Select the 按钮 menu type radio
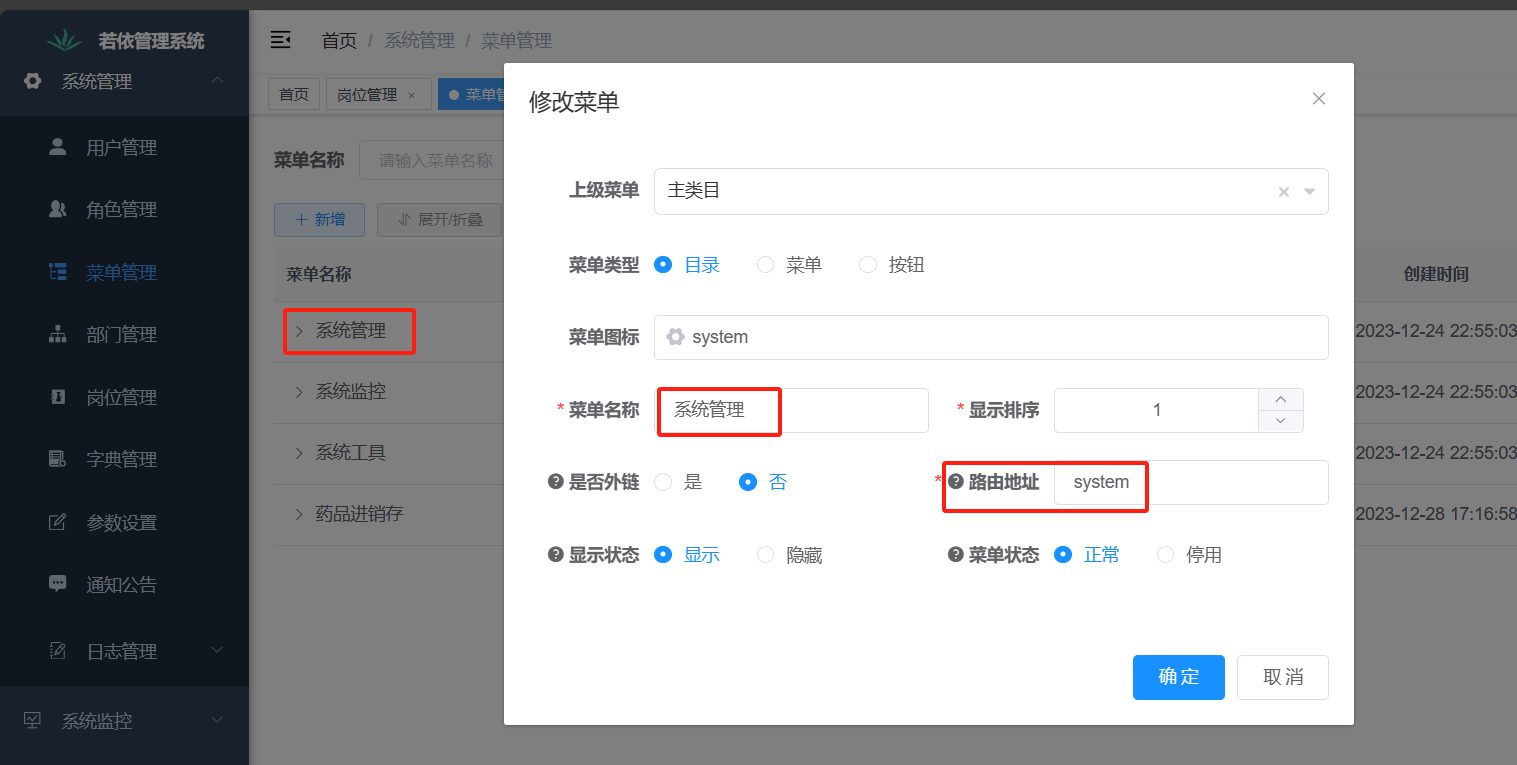Viewport: 1517px width, 765px height. coord(868,265)
